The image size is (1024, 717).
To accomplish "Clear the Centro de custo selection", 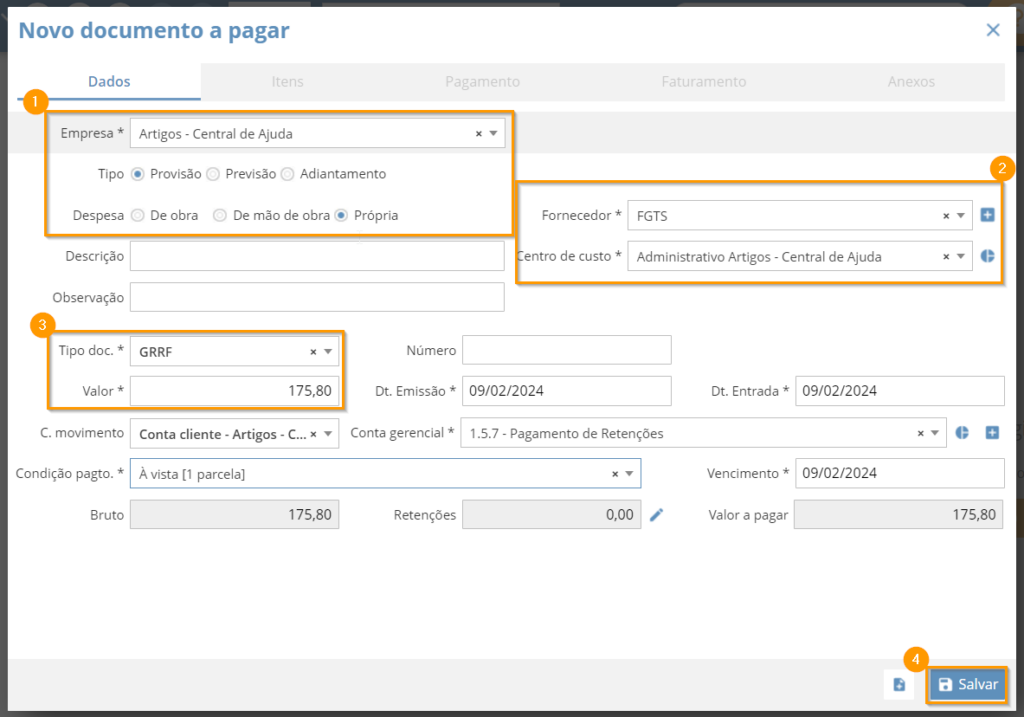I will (946, 257).
